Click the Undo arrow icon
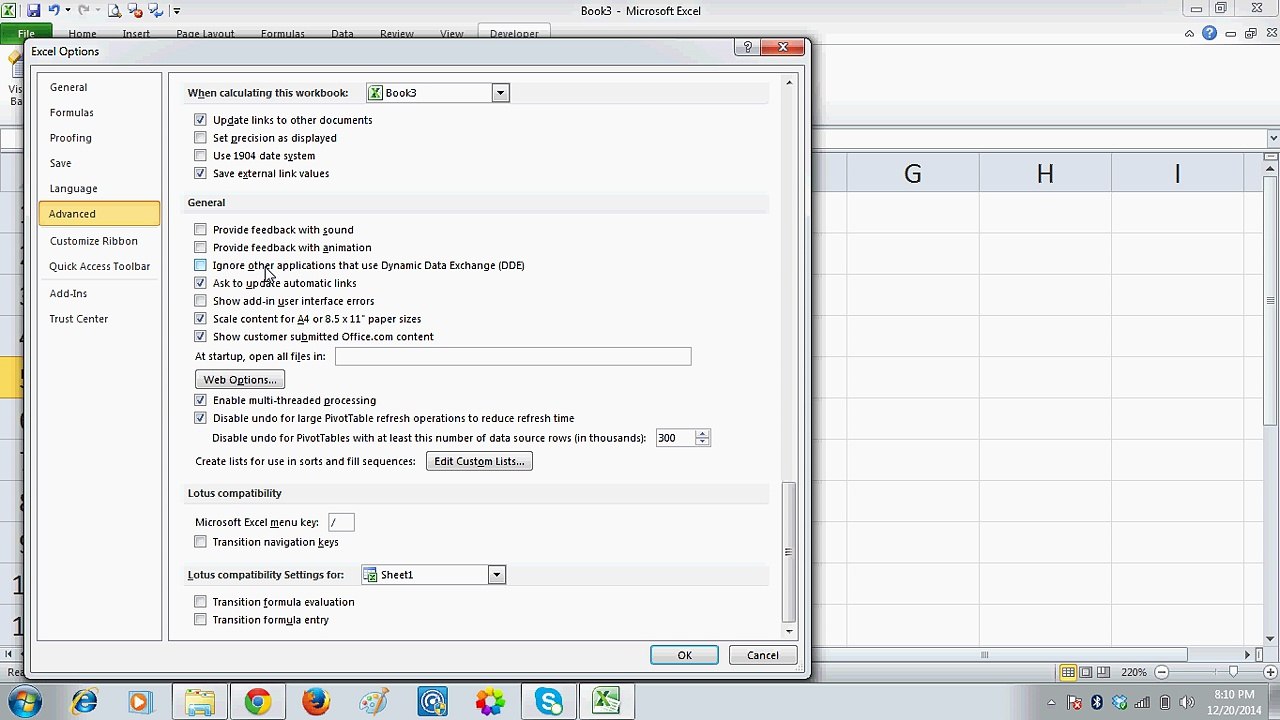 [x=54, y=11]
